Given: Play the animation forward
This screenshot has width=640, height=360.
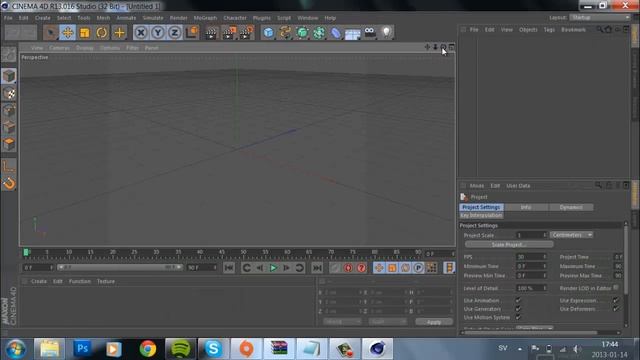Looking at the screenshot, I should click(x=273, y=268).
